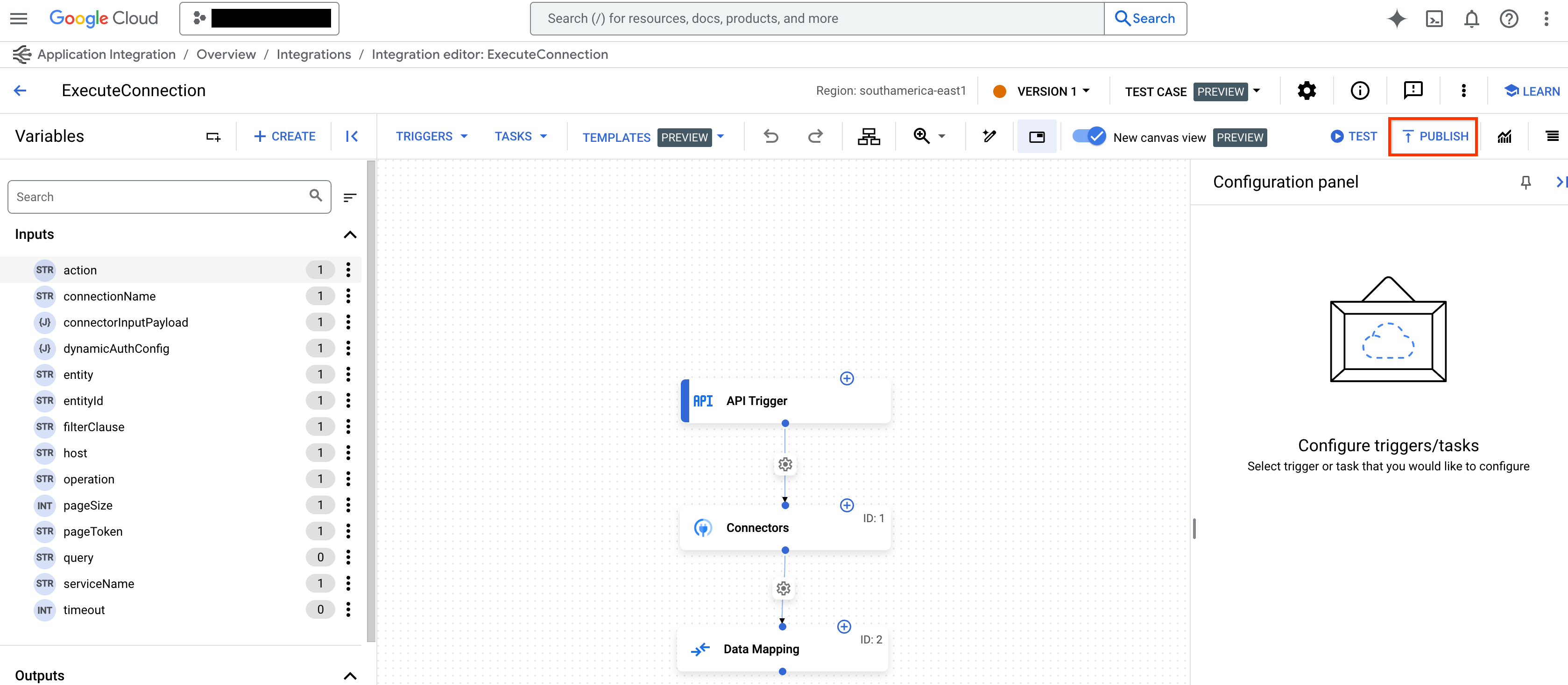The height and width of the screenshot is (685, 1568).
Task: Select the edit integration pencil icon
Action: coord(989,136)
